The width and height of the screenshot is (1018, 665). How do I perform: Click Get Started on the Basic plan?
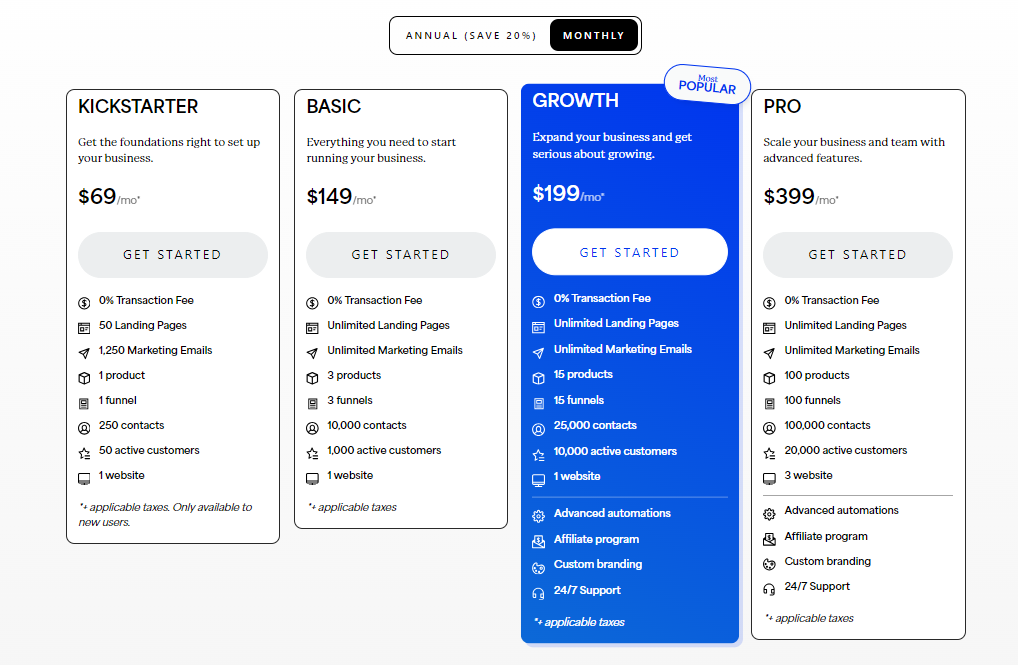click(401, 255)
